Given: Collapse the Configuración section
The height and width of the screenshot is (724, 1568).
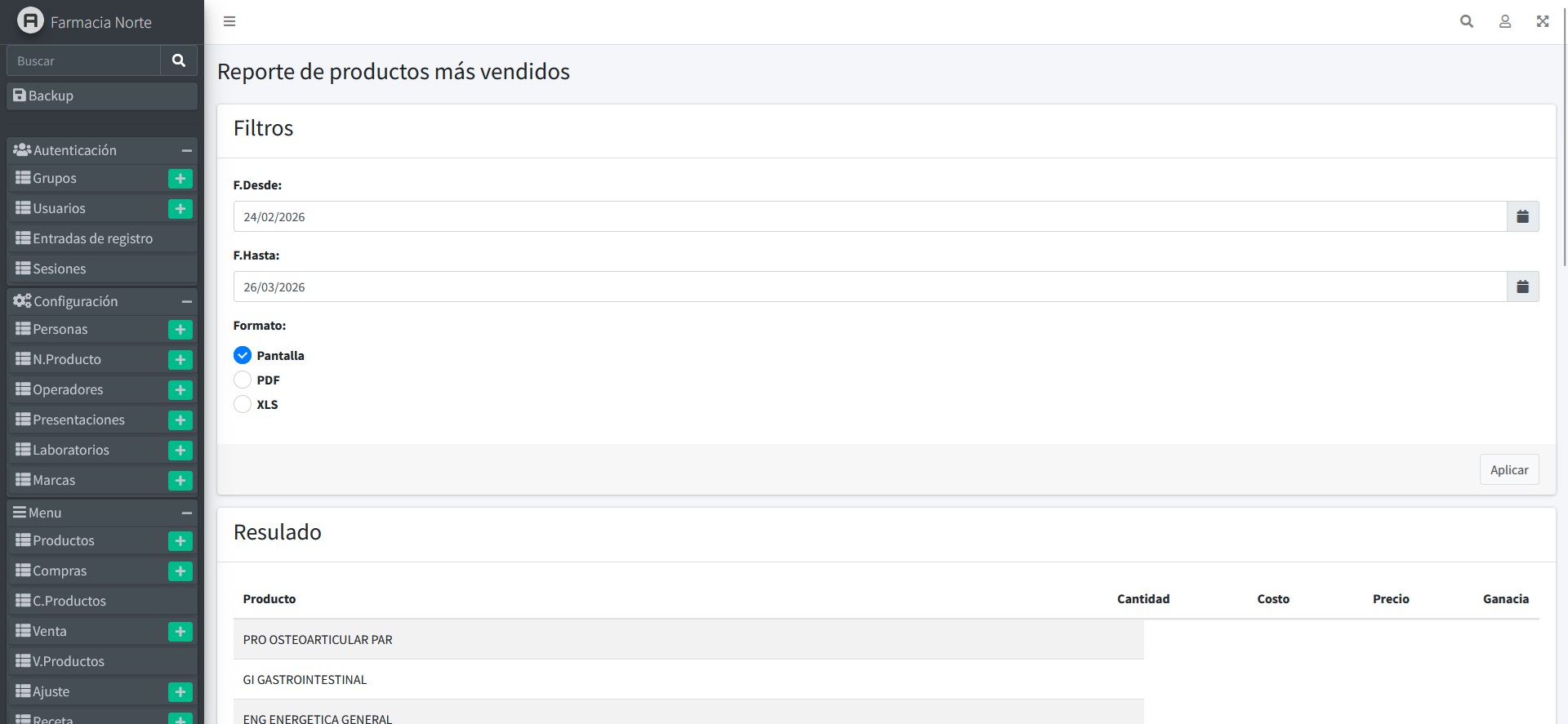Looking at the screenshot, I should pos(186,301).
